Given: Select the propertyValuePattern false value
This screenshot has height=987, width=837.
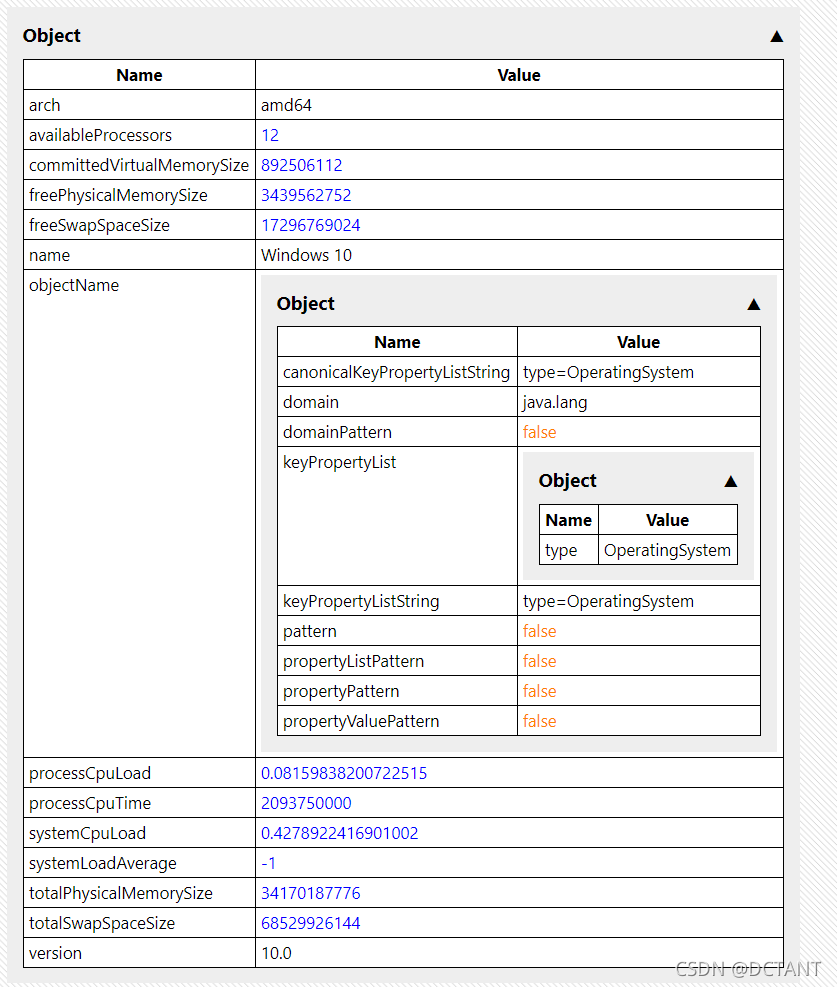Looking at the screenshot, I should (539, 721).
